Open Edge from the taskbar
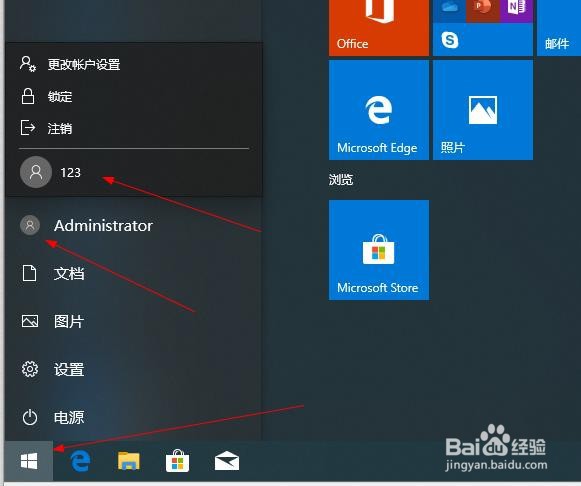The image size is (581, 486). [80, 461]
